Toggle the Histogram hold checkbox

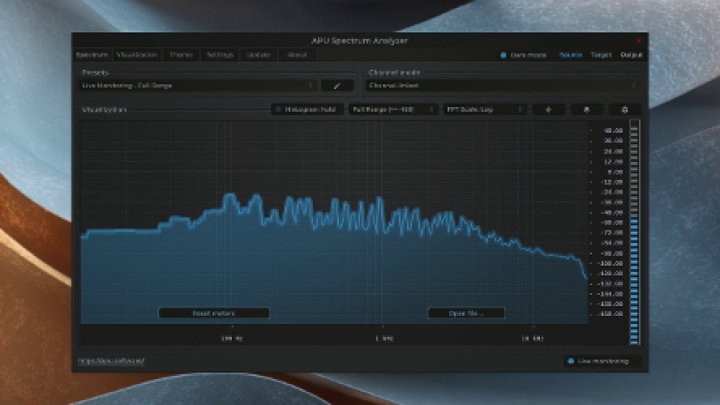click(x=307, y=110)
